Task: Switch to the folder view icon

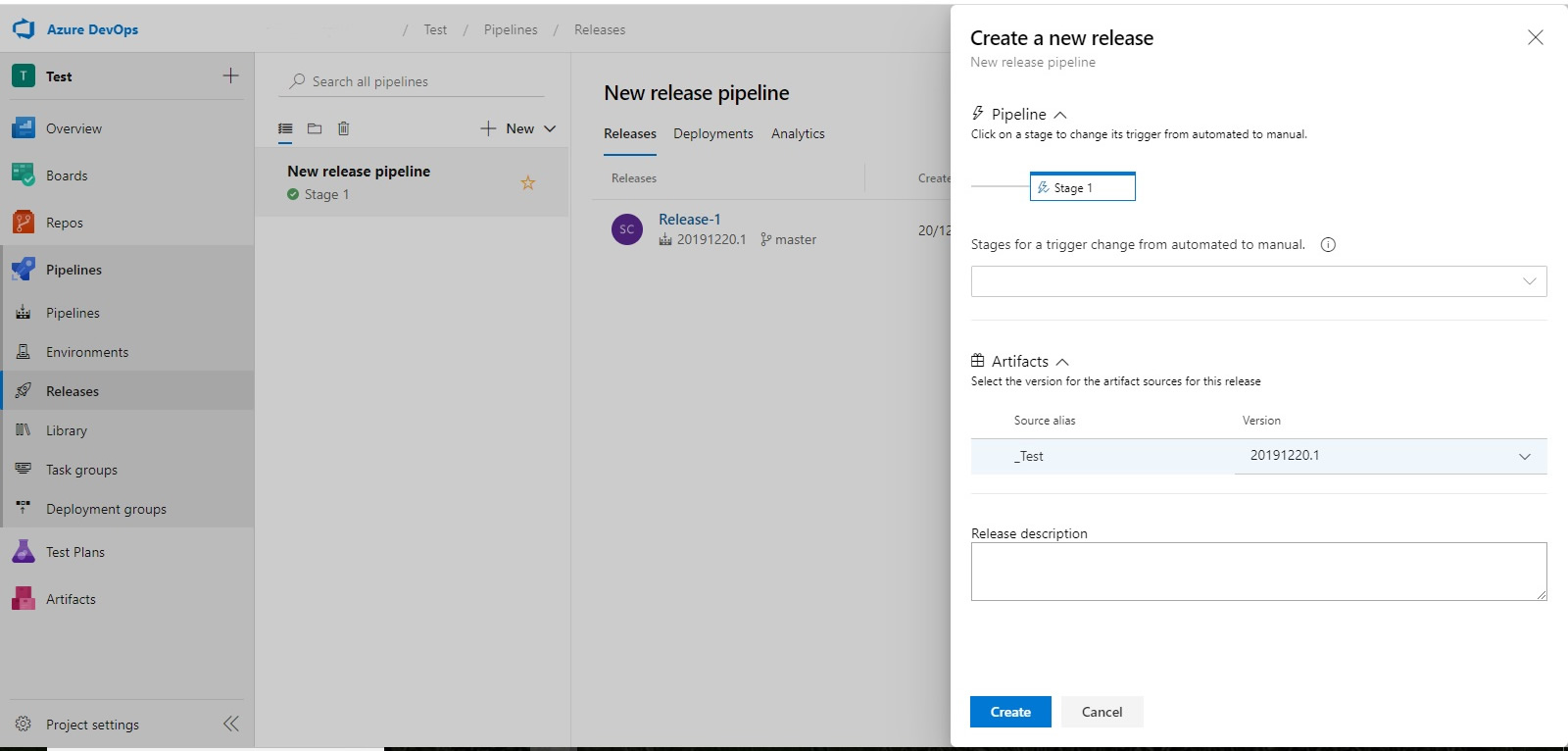Action: pyautogui.click(x=315, y=128)
